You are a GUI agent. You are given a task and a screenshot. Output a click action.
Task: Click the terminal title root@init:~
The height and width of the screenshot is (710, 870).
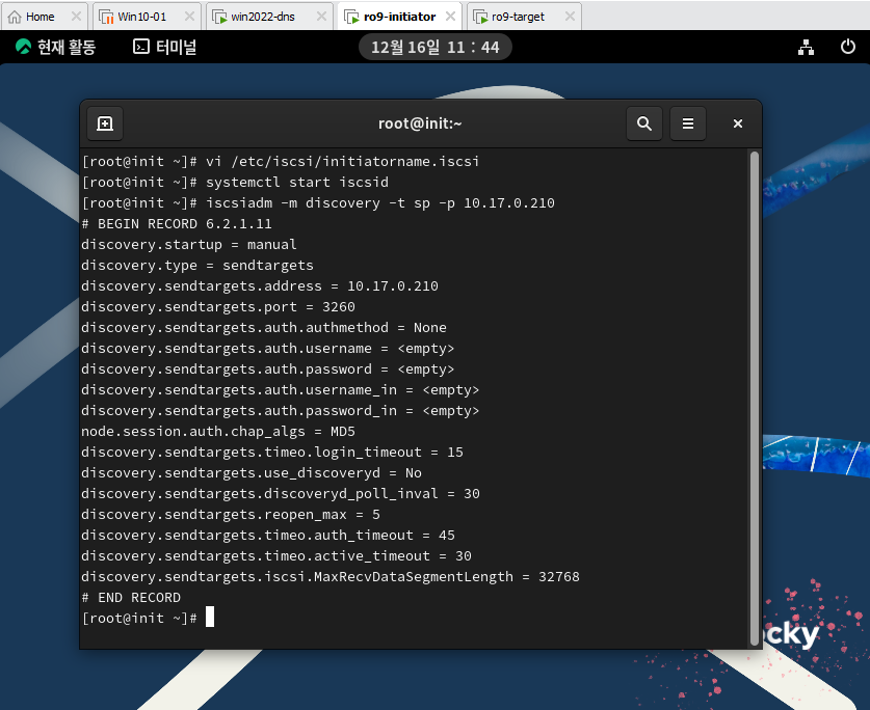[x=420, y=124]
